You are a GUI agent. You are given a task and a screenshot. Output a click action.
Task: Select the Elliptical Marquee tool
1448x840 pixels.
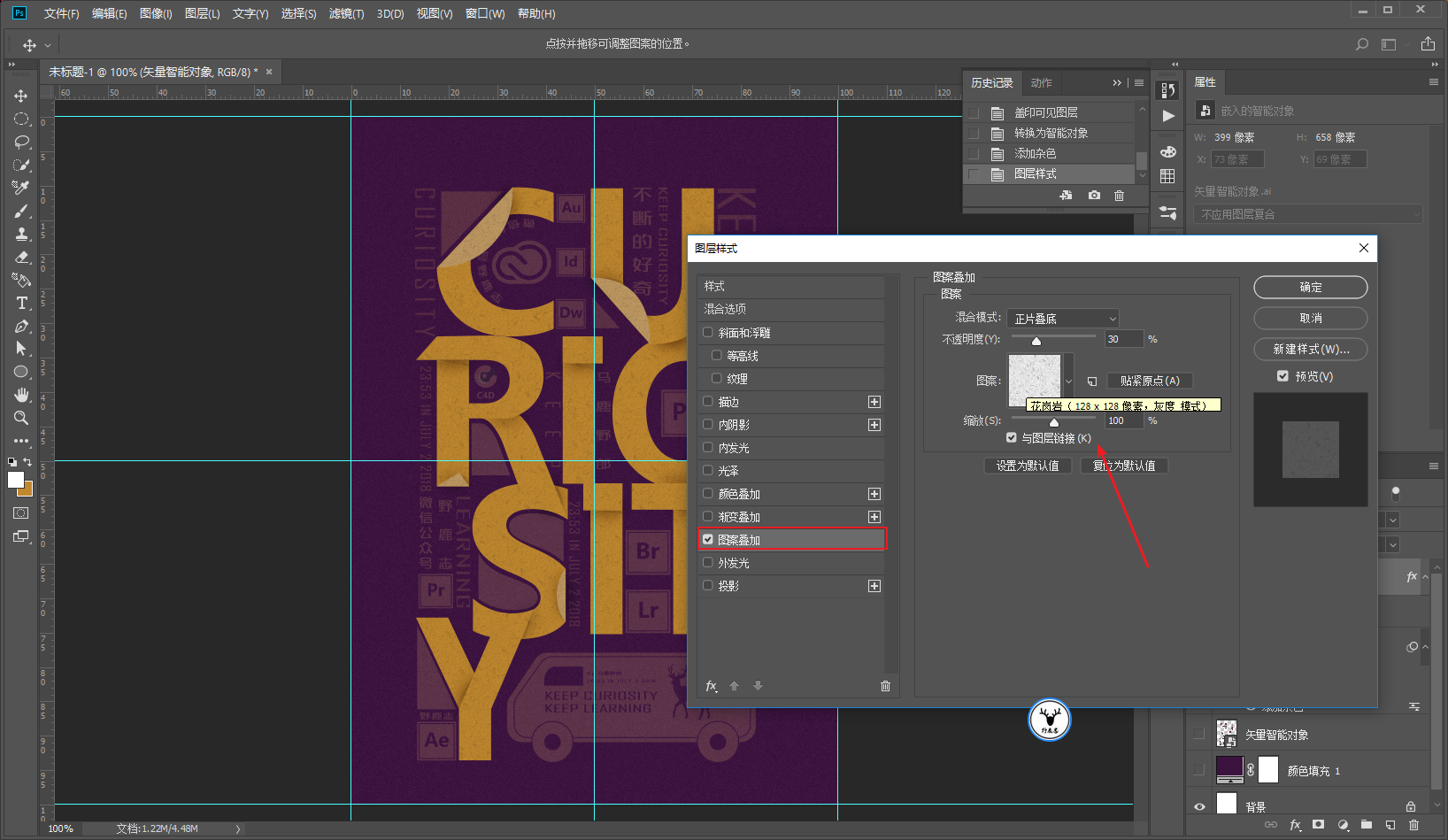click(x=21, y=119)
